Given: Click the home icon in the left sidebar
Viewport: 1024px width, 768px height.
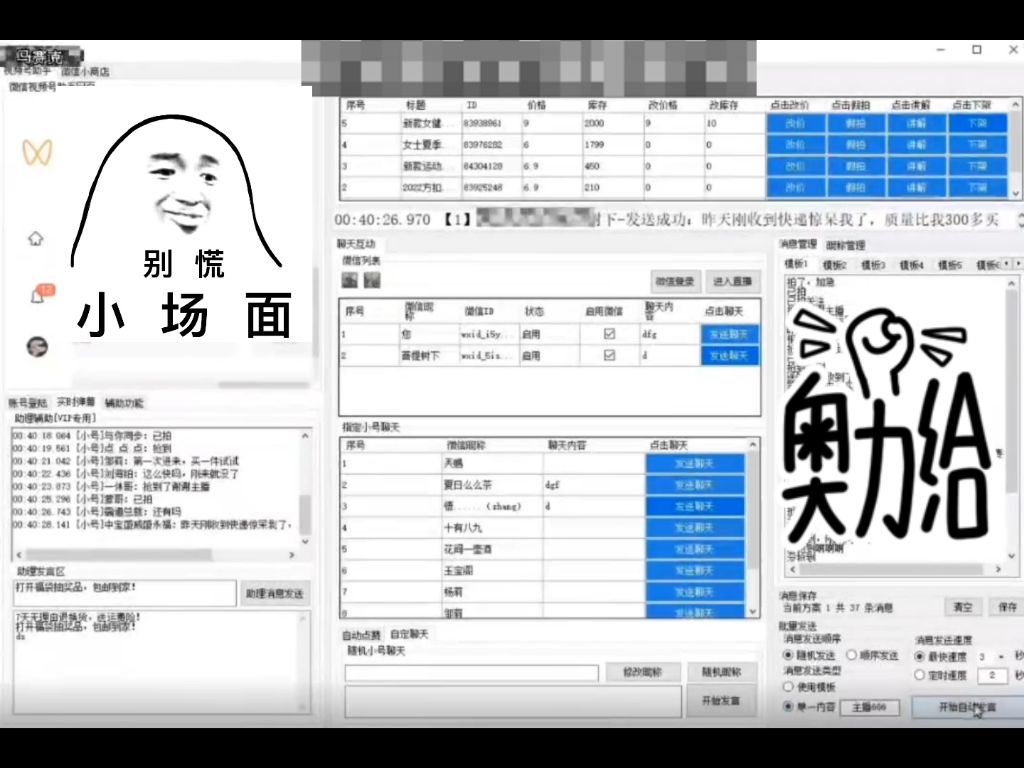Looking at the screenshot, I should click(35, 238).
